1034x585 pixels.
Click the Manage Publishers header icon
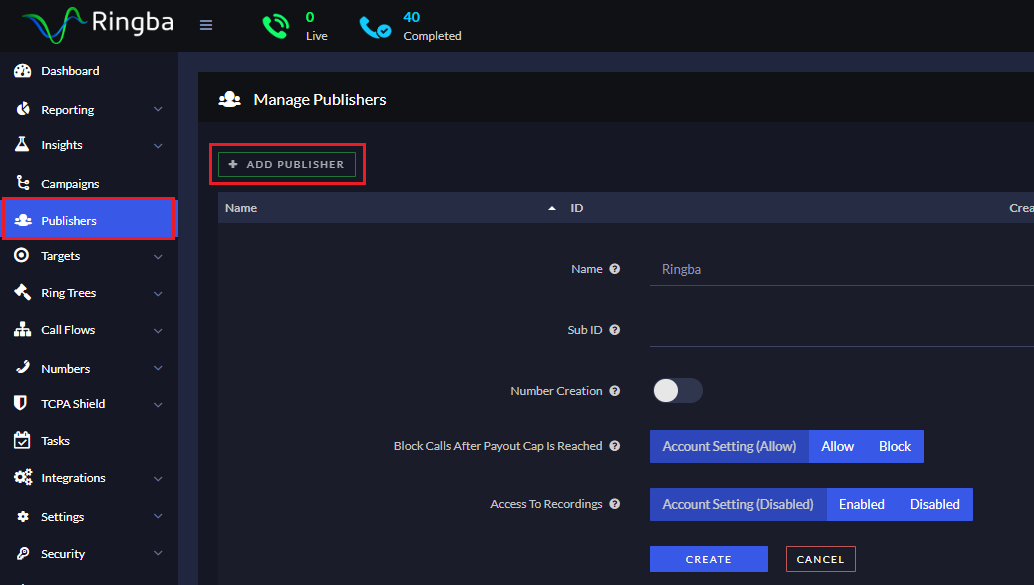pos(229,99)
